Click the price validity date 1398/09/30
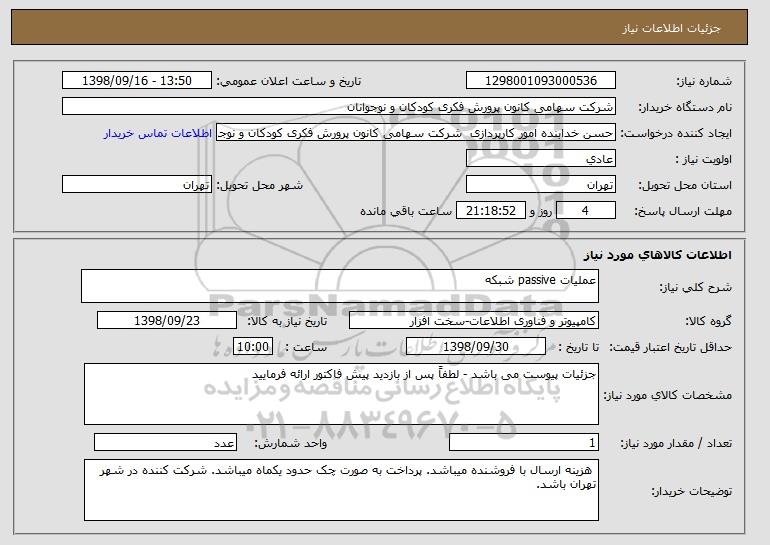This screenshot has width=770, height=545. pyautogui.click(x=476, y=347)
